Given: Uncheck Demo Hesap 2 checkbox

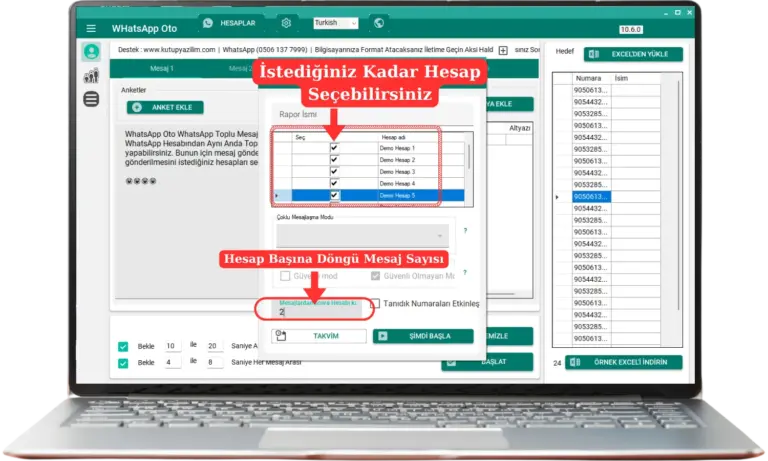Looking at the screenshot, I should tap(334, 160).
